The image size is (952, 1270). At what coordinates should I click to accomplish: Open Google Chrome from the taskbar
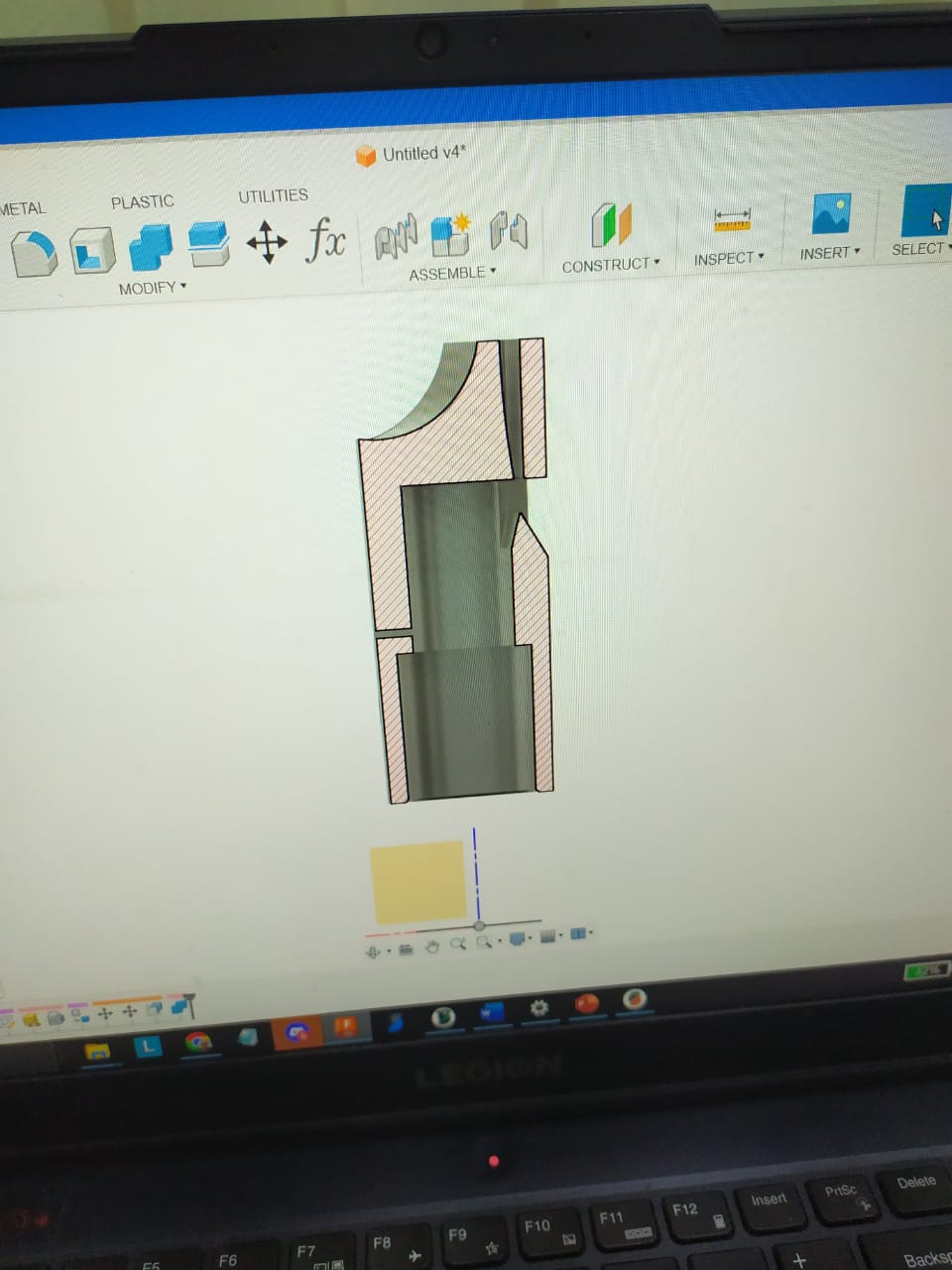click(198, 1041)
